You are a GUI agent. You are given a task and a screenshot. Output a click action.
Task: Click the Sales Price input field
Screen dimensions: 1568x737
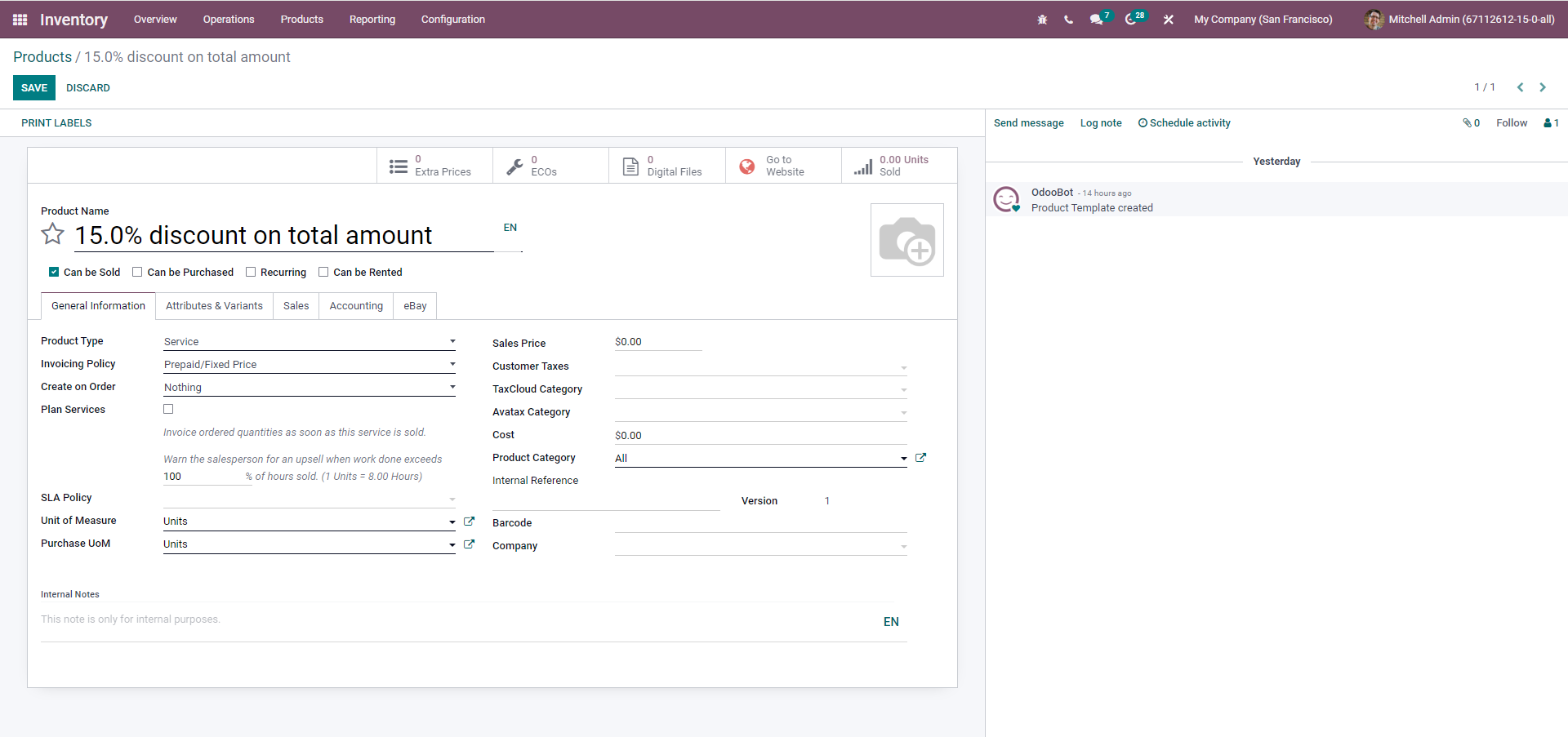(657, 342)
